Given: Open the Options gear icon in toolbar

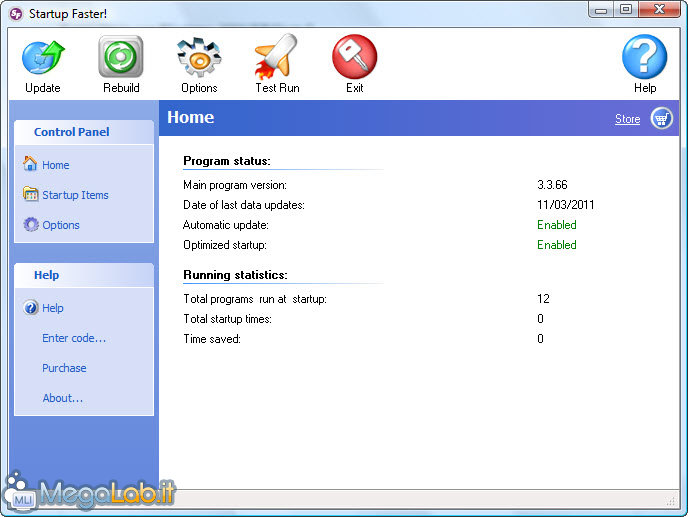Looking at the screenshot, I should click(199, 57).
